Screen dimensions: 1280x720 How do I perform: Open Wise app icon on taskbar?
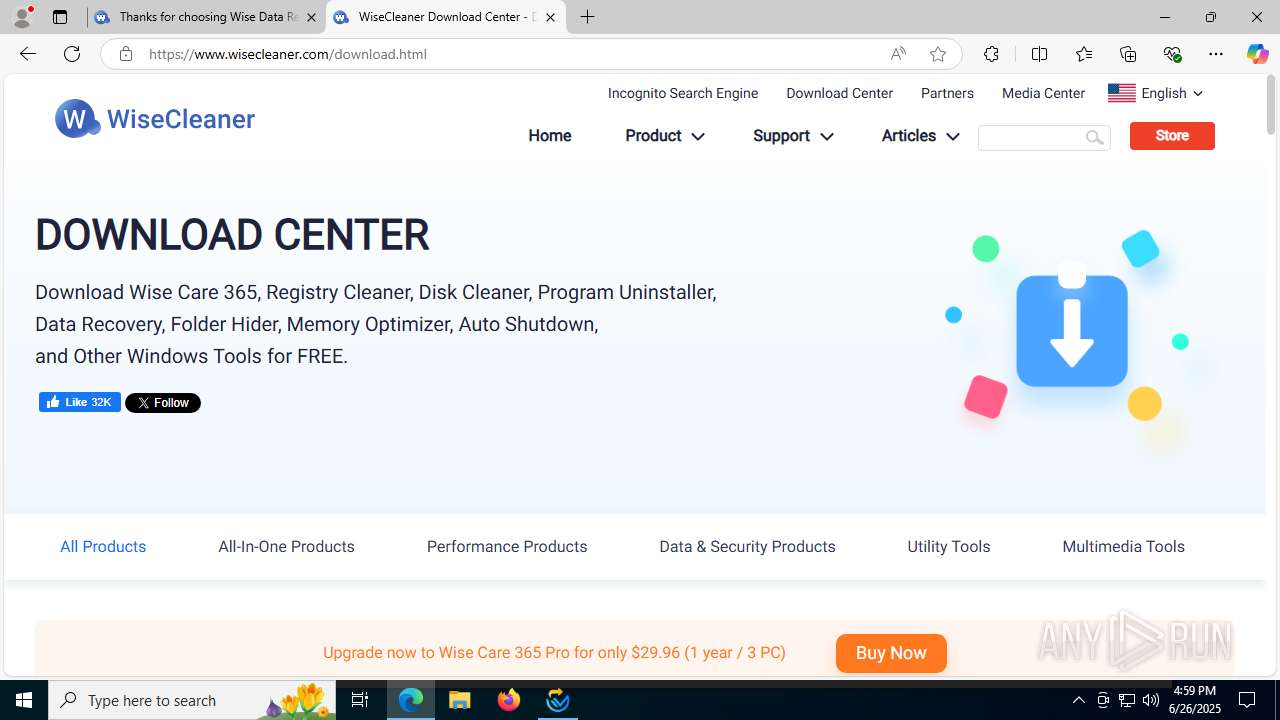pos(558,700)
